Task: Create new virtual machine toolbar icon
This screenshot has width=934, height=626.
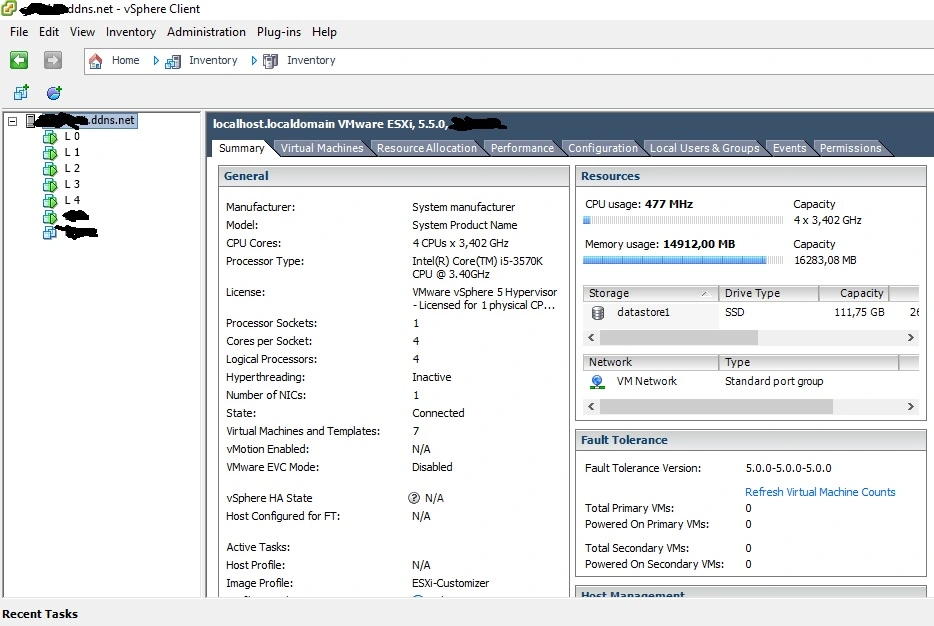Action: click(21, 92)
